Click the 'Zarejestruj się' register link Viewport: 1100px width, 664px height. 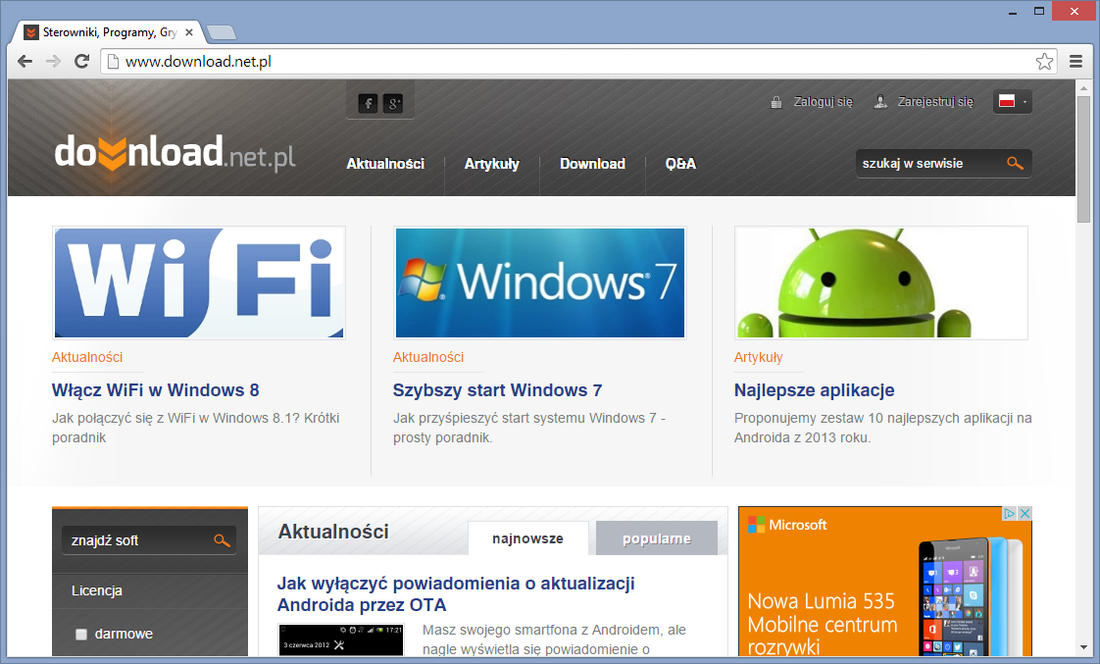[x=936, y=102]
